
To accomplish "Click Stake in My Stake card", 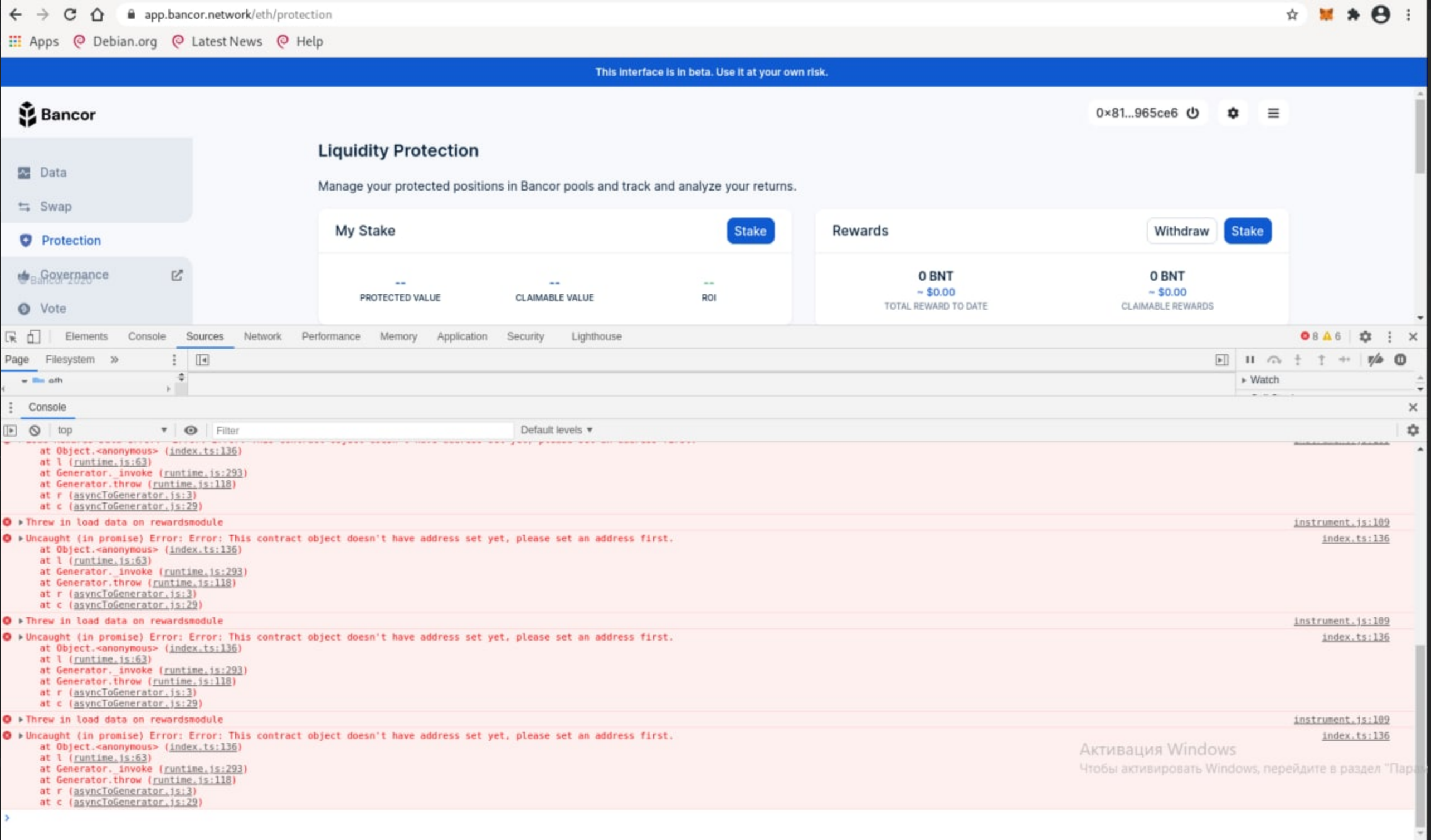I will (750, 231).
